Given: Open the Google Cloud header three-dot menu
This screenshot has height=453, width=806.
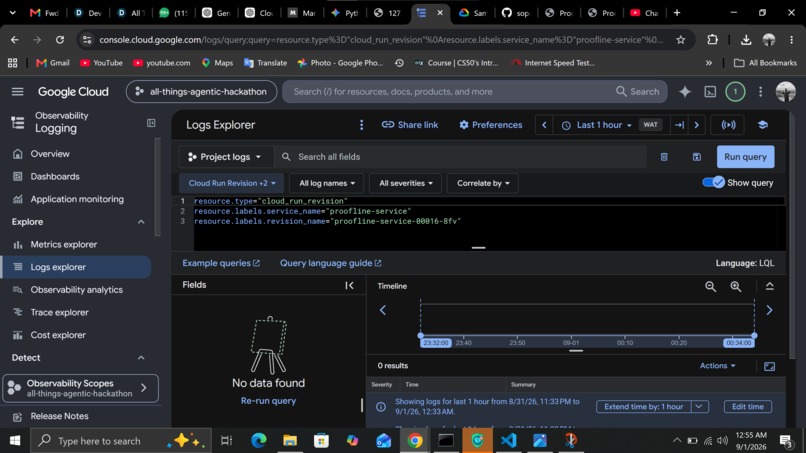Looking at the screenshot, I should tap(760, 92).
